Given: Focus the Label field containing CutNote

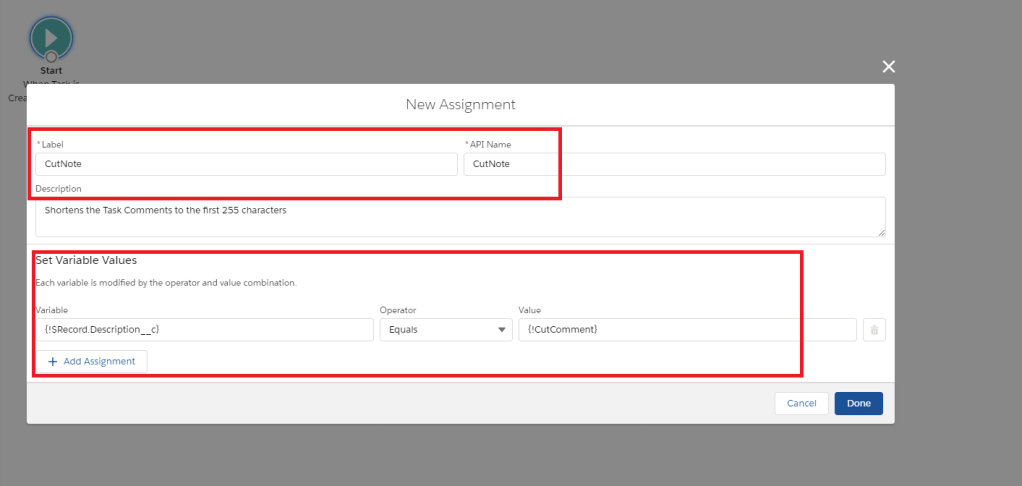Looking at the screenshot, I should [246, 164].
